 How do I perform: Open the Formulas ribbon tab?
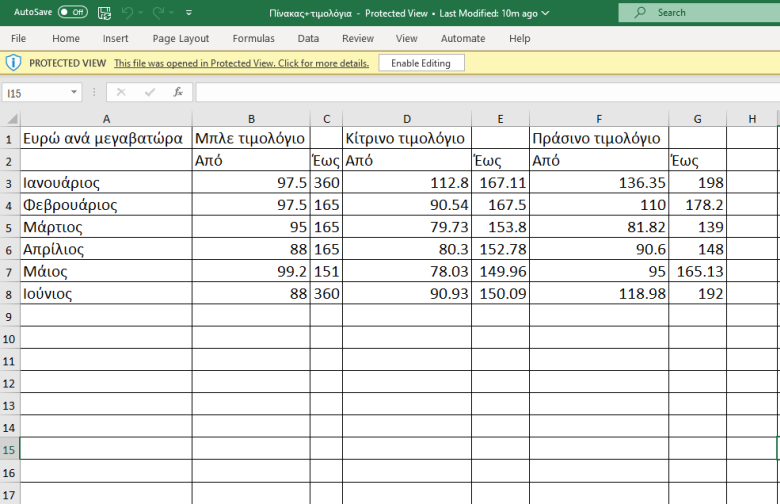click(x=253, y=38)
